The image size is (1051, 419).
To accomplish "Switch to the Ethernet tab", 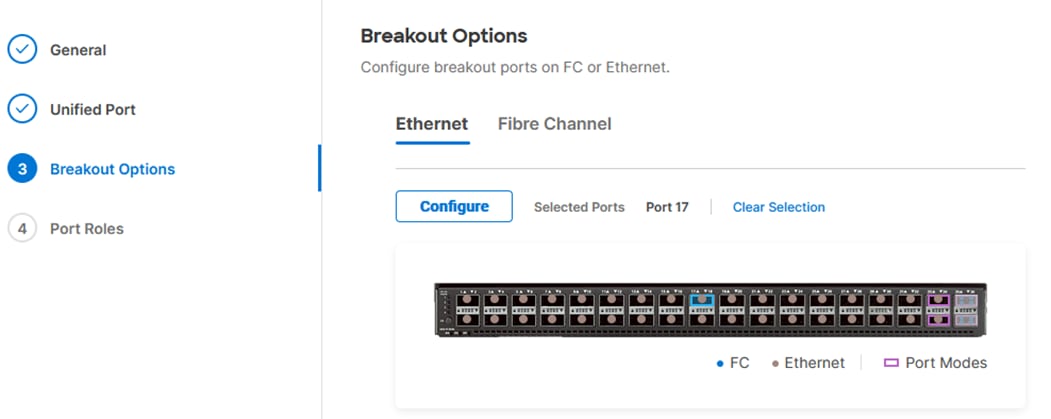I will 432,124.
